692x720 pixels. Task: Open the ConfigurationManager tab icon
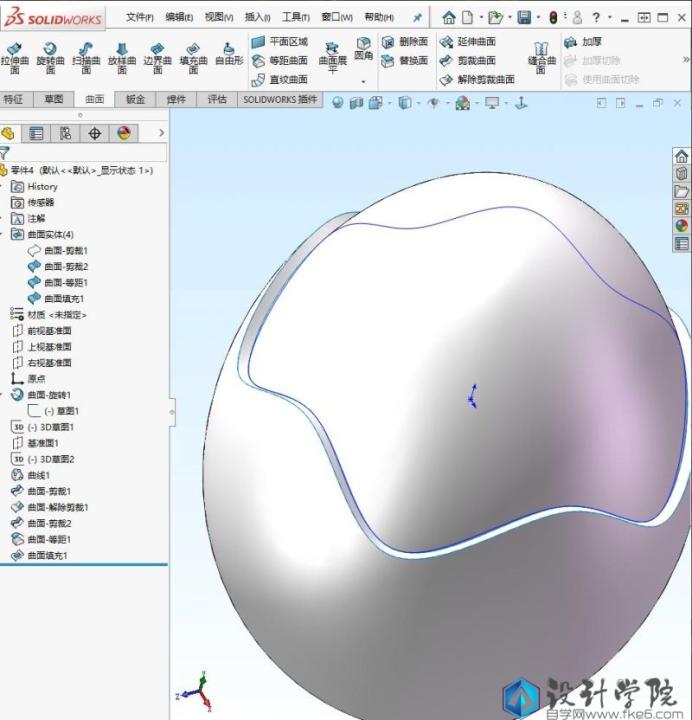[x=65, y=133]
